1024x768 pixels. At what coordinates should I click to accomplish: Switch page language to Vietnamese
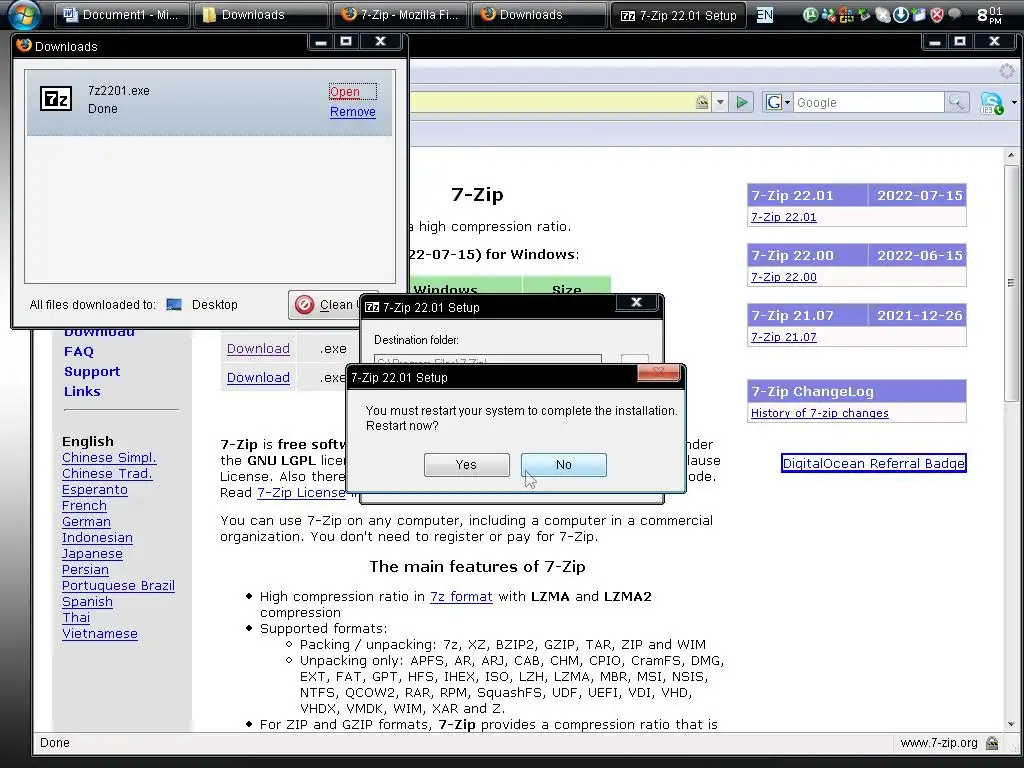100,633
